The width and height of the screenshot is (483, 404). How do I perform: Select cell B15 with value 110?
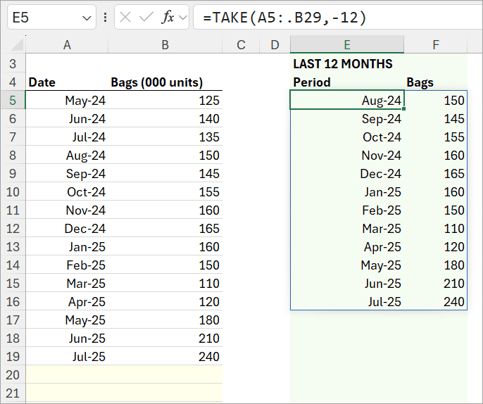[x=165, y=283]
